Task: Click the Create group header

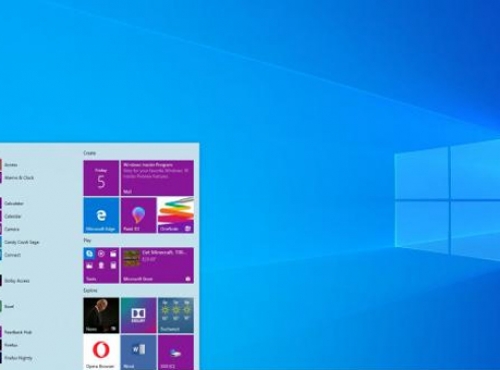Action: tap(90, 153)
